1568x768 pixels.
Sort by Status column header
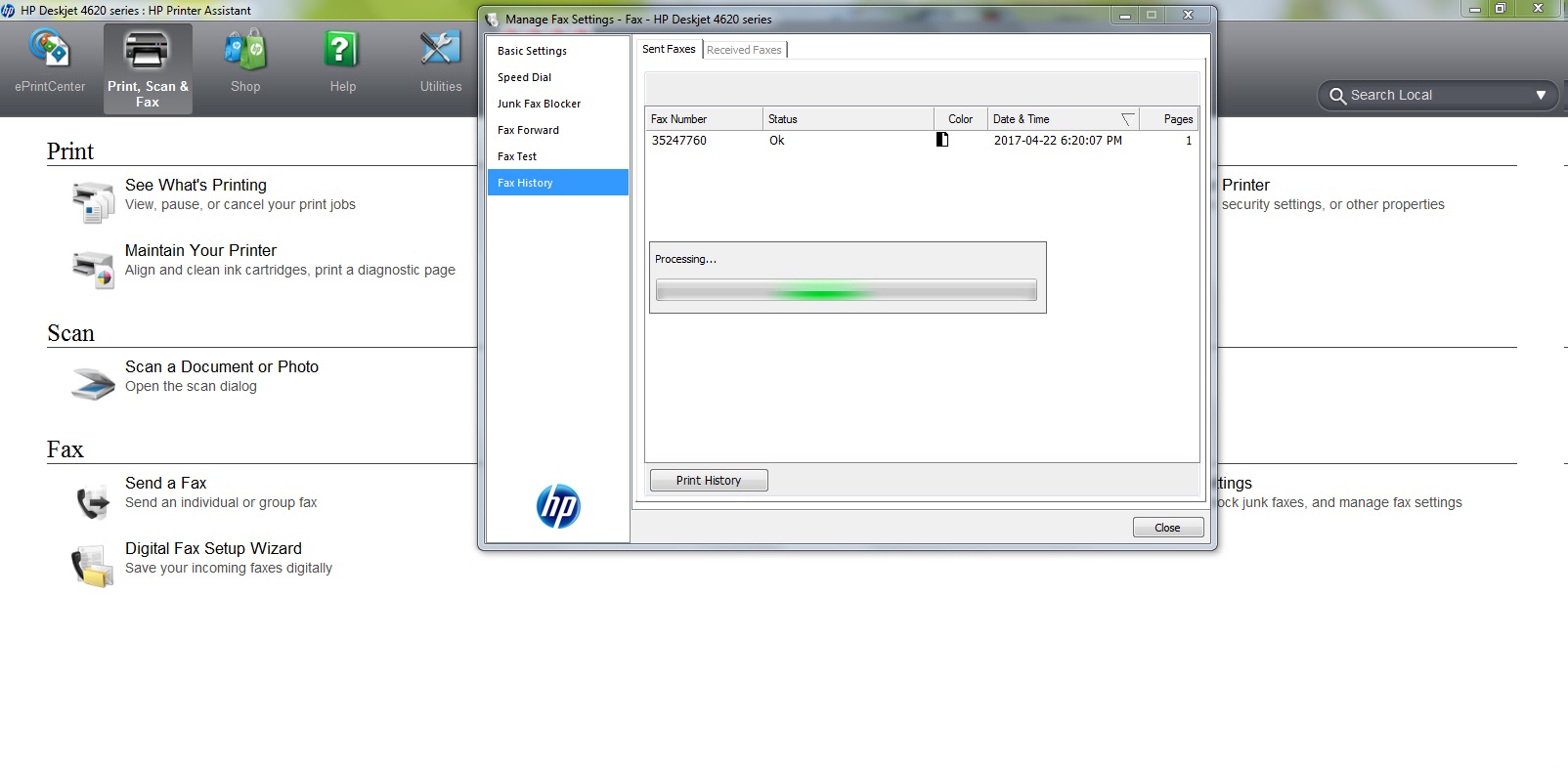[849, 119]
